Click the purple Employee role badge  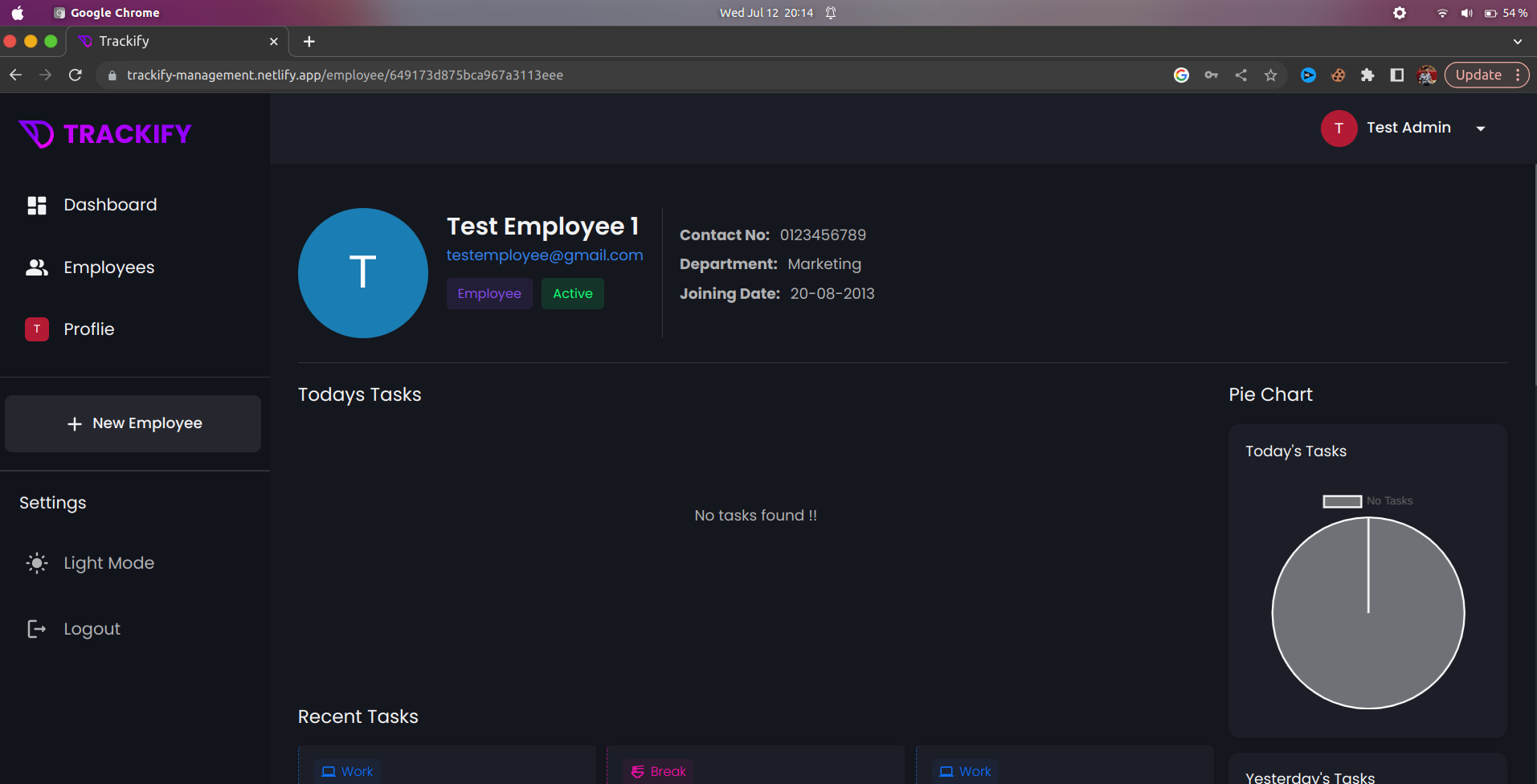pos(489,294)
